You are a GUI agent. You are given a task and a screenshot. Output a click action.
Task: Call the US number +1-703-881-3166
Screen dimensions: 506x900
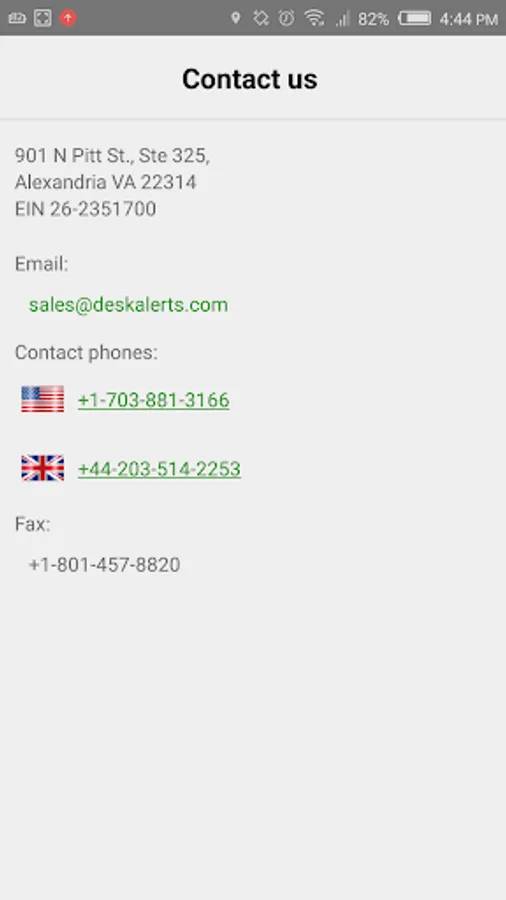(x=154, y=399)
